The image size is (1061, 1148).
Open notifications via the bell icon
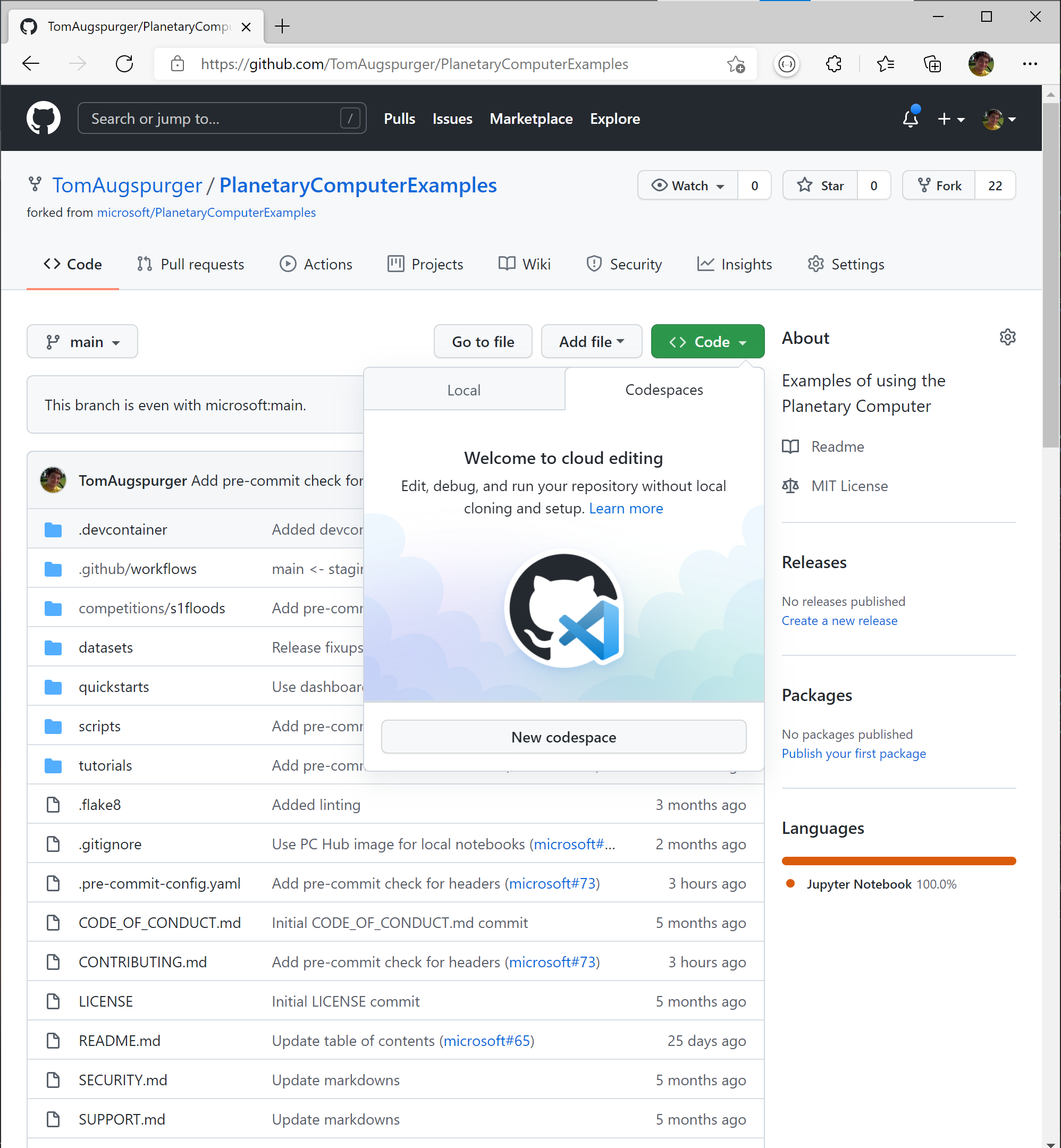tap(911, 120)
